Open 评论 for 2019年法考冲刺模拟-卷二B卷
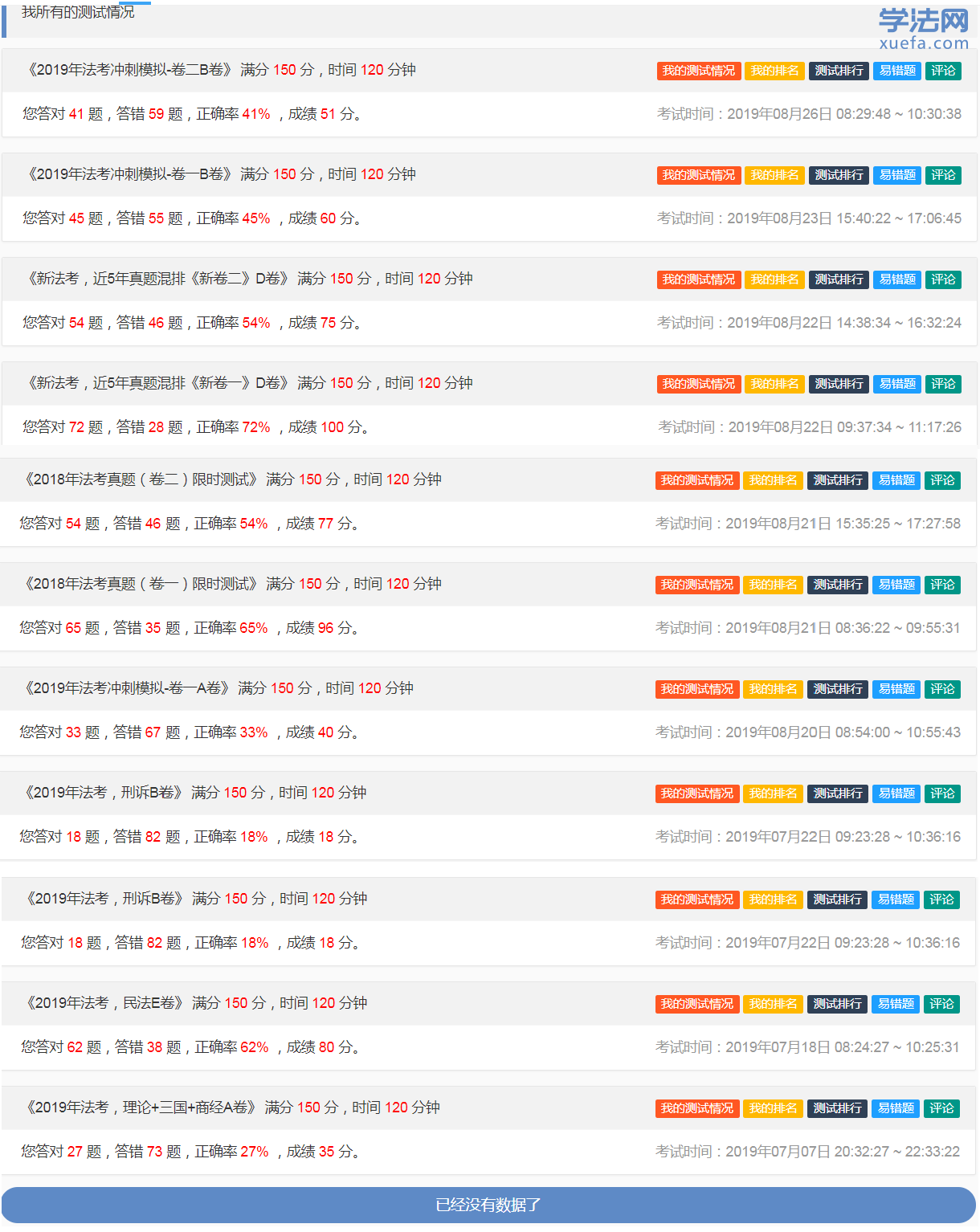This screenshot has width=980, height=1232. tap(943, 71)
